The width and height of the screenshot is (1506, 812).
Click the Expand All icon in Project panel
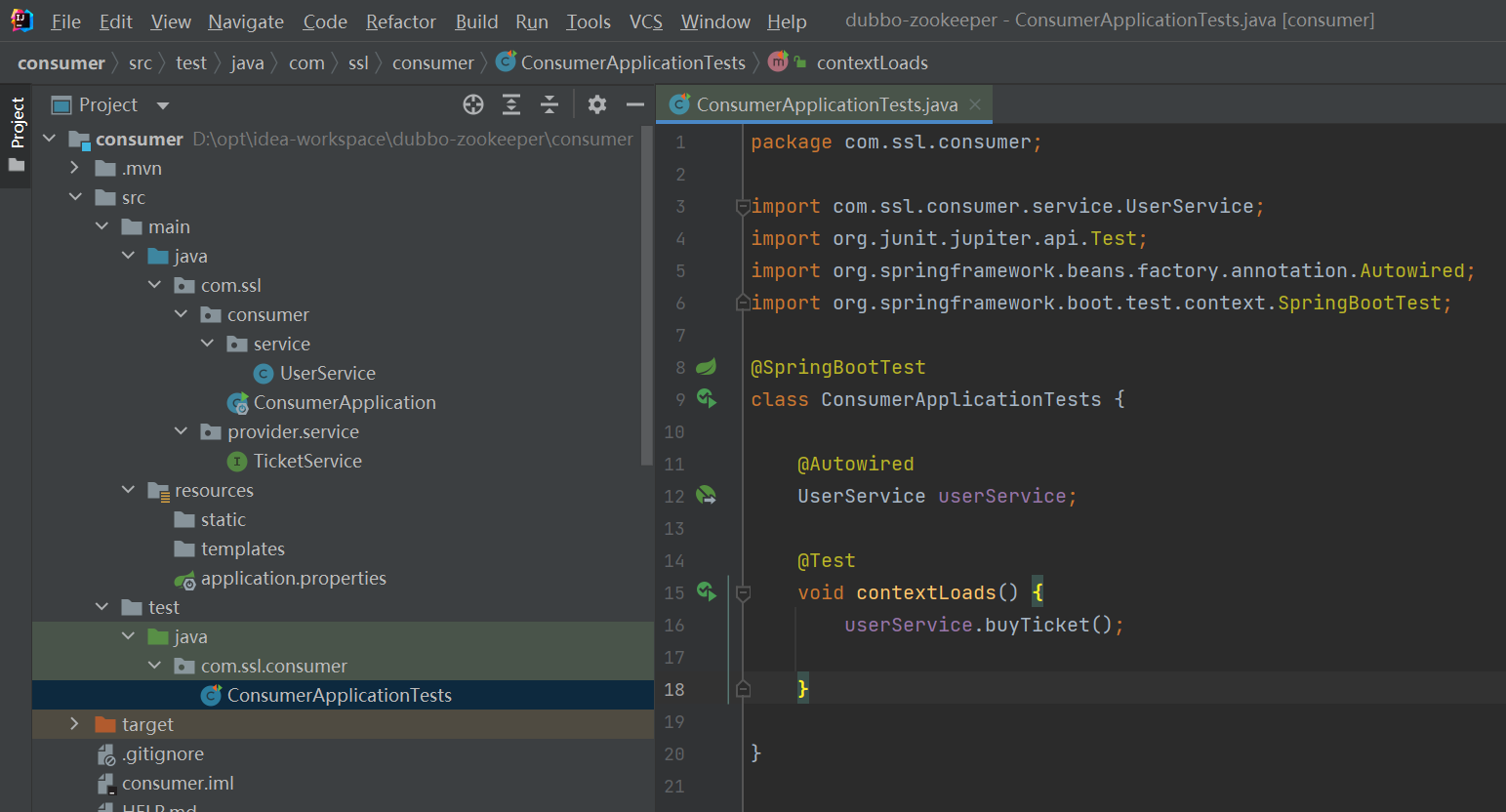[511, 104]
